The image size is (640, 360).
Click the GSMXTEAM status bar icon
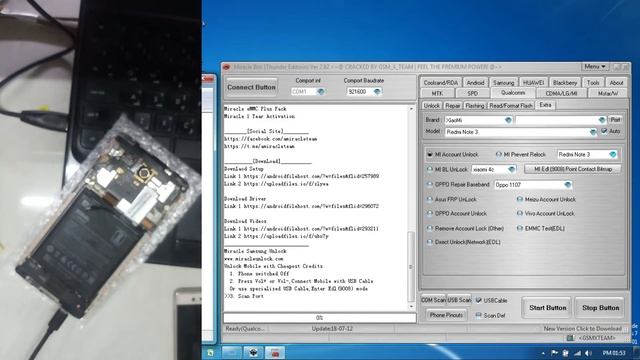point(570,338)
